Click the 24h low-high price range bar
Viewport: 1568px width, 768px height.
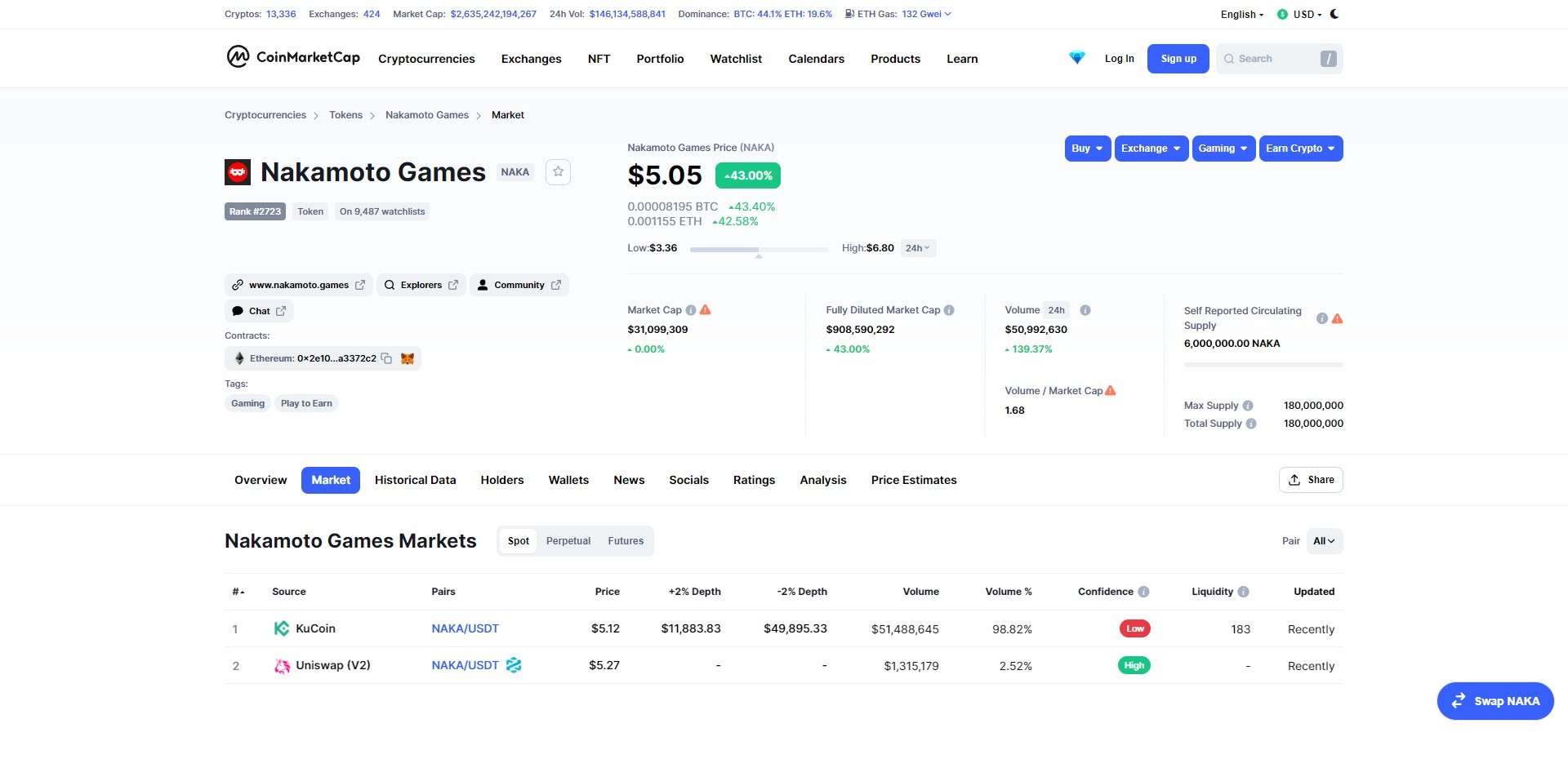point(758,250)
